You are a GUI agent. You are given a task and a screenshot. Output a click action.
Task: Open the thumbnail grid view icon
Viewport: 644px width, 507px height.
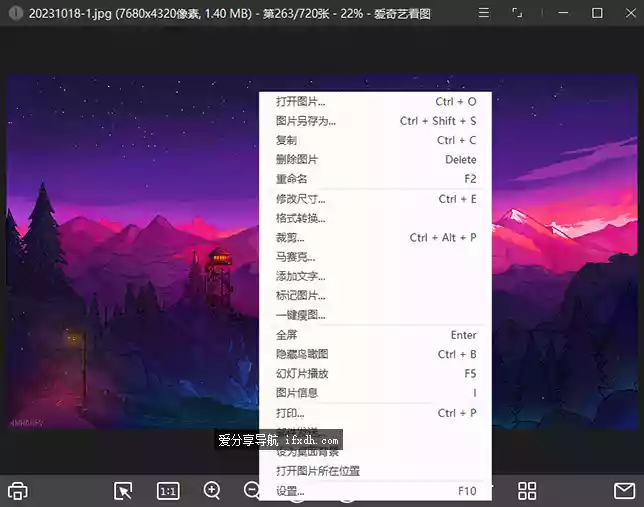(x=527, y=491)
